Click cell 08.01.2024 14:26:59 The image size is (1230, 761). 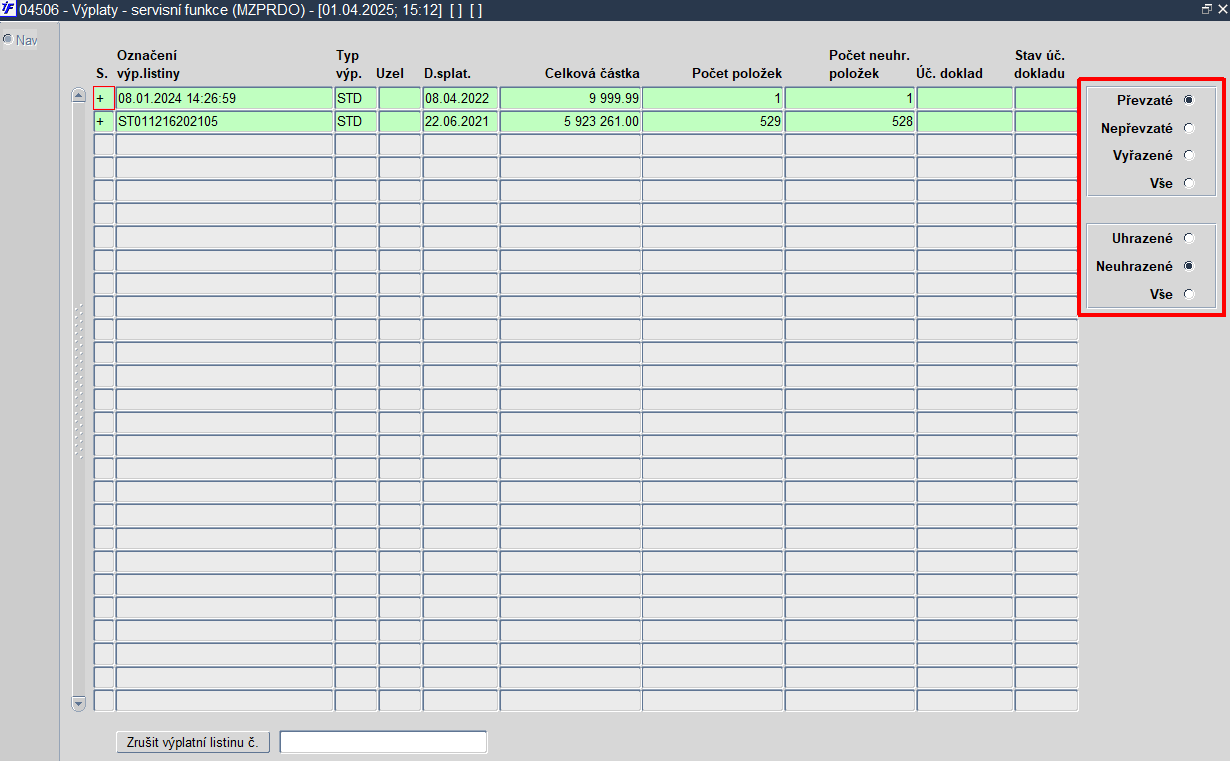(x=225, y=98)
